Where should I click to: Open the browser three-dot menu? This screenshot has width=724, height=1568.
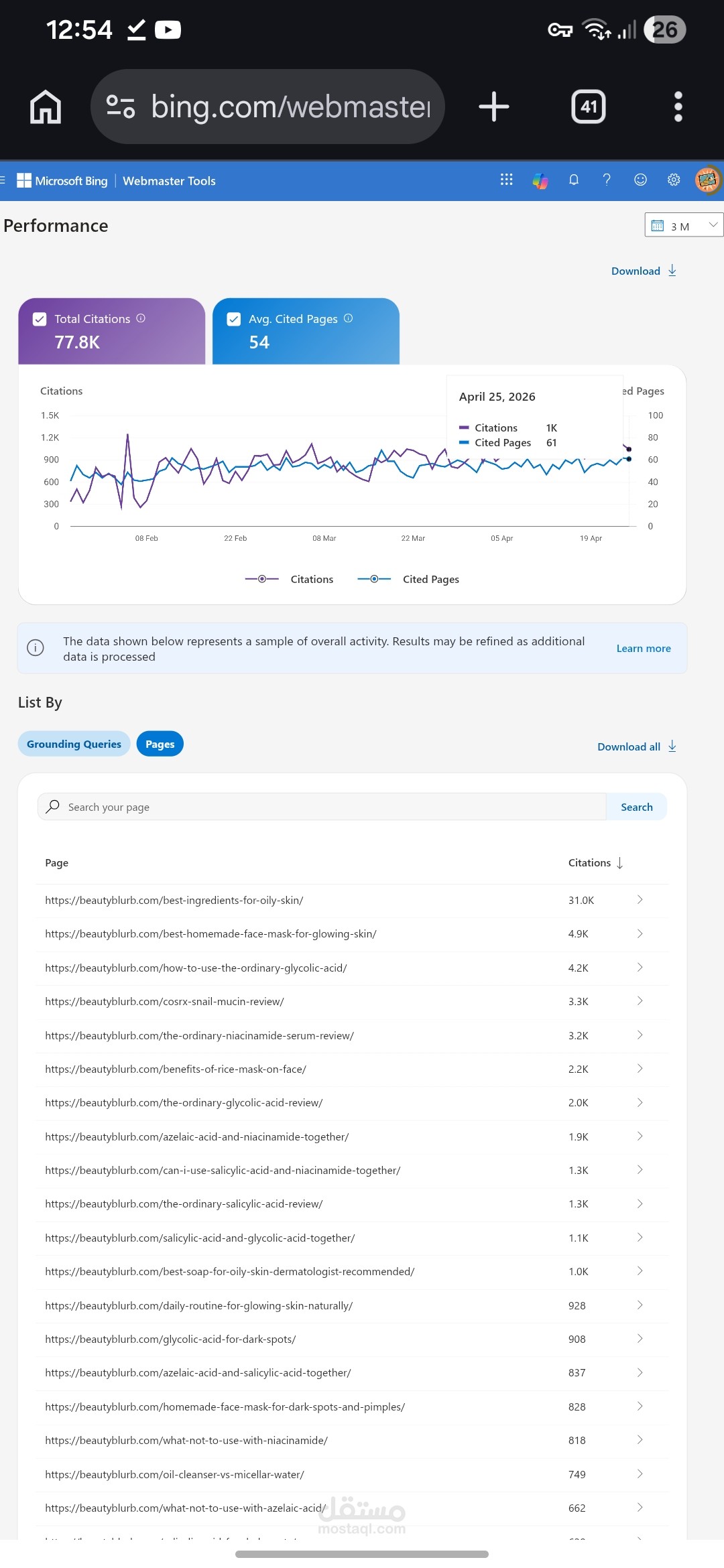(x=678, y=107)
